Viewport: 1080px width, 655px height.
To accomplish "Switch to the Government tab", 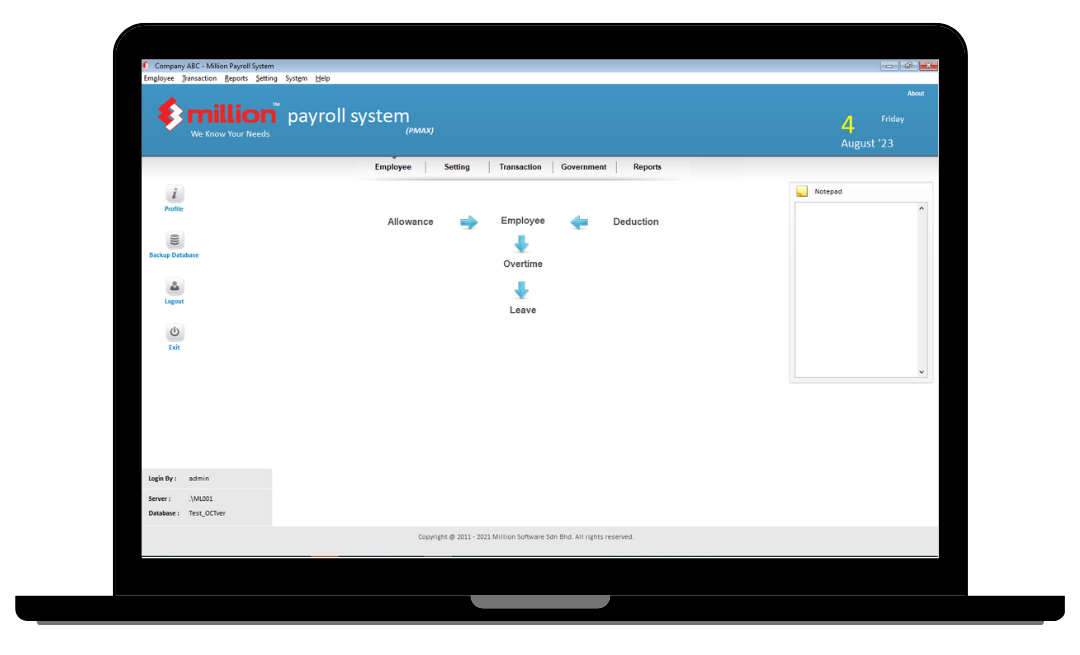I will pos(584,167).
